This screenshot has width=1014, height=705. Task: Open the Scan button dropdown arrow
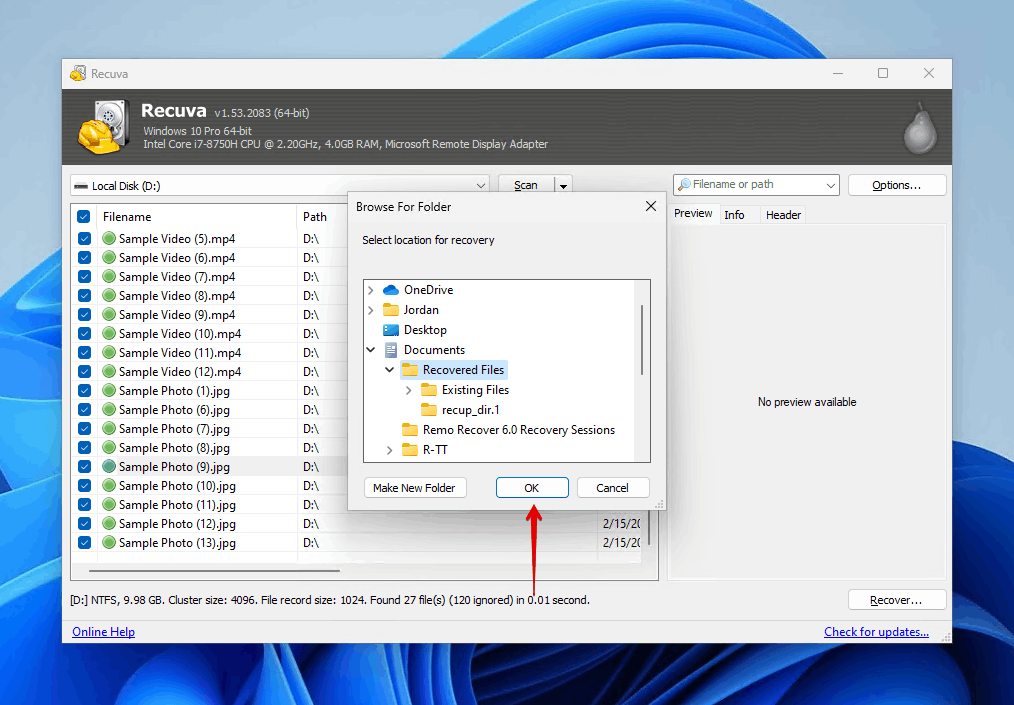pyautogui.click(x=563, y=186)
